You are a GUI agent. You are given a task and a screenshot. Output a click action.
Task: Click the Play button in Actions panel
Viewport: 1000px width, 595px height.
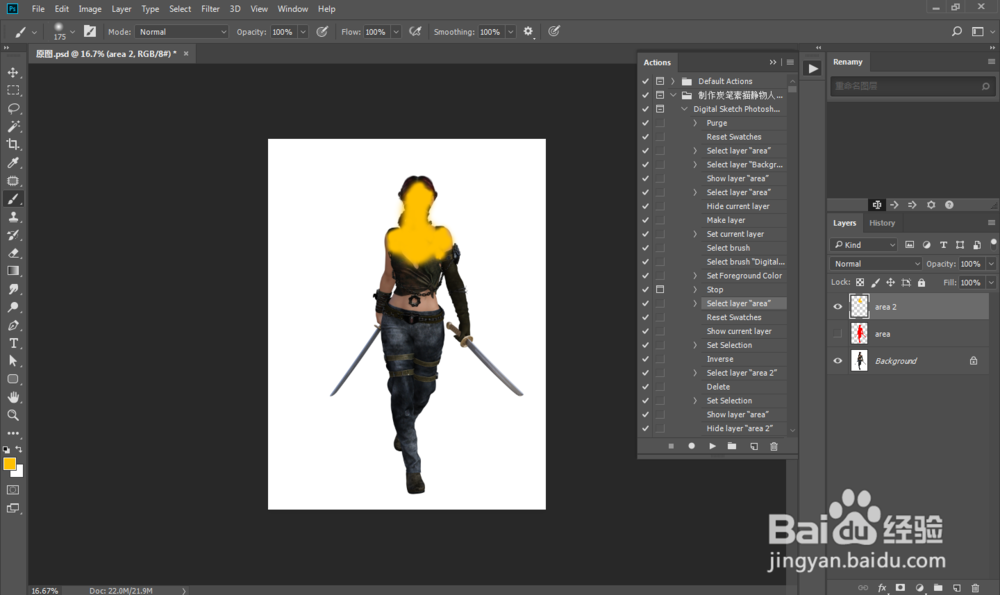[x=712, y=446]
